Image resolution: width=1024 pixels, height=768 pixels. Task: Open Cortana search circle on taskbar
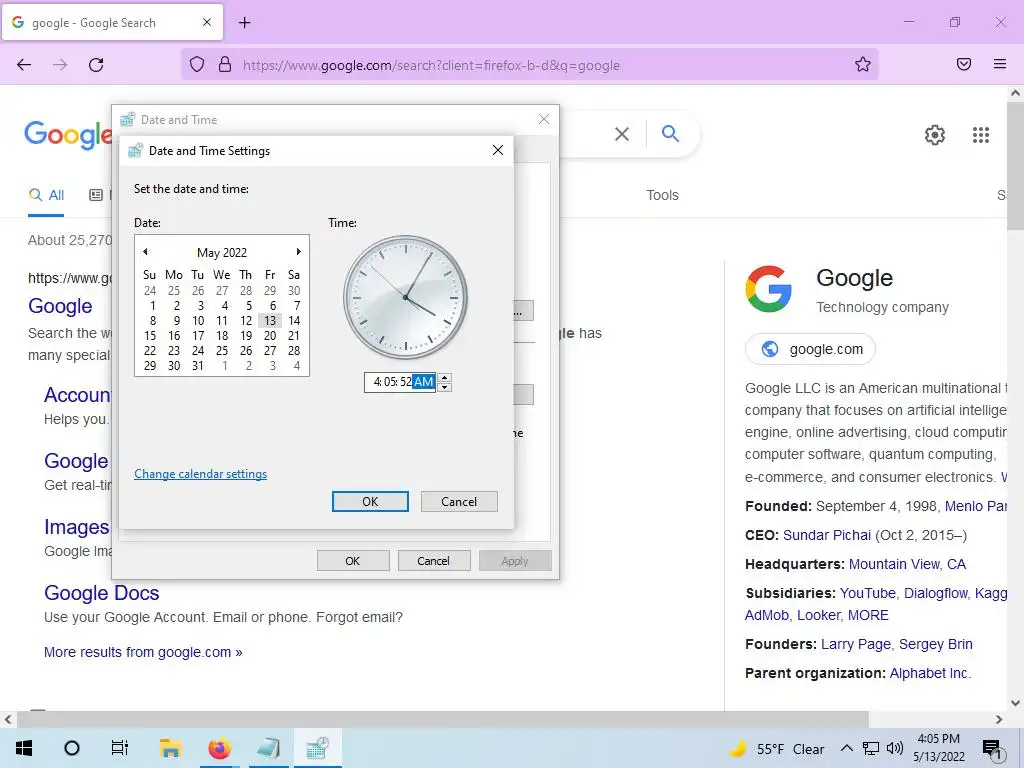pyautogui.click(x=72, y=748)
